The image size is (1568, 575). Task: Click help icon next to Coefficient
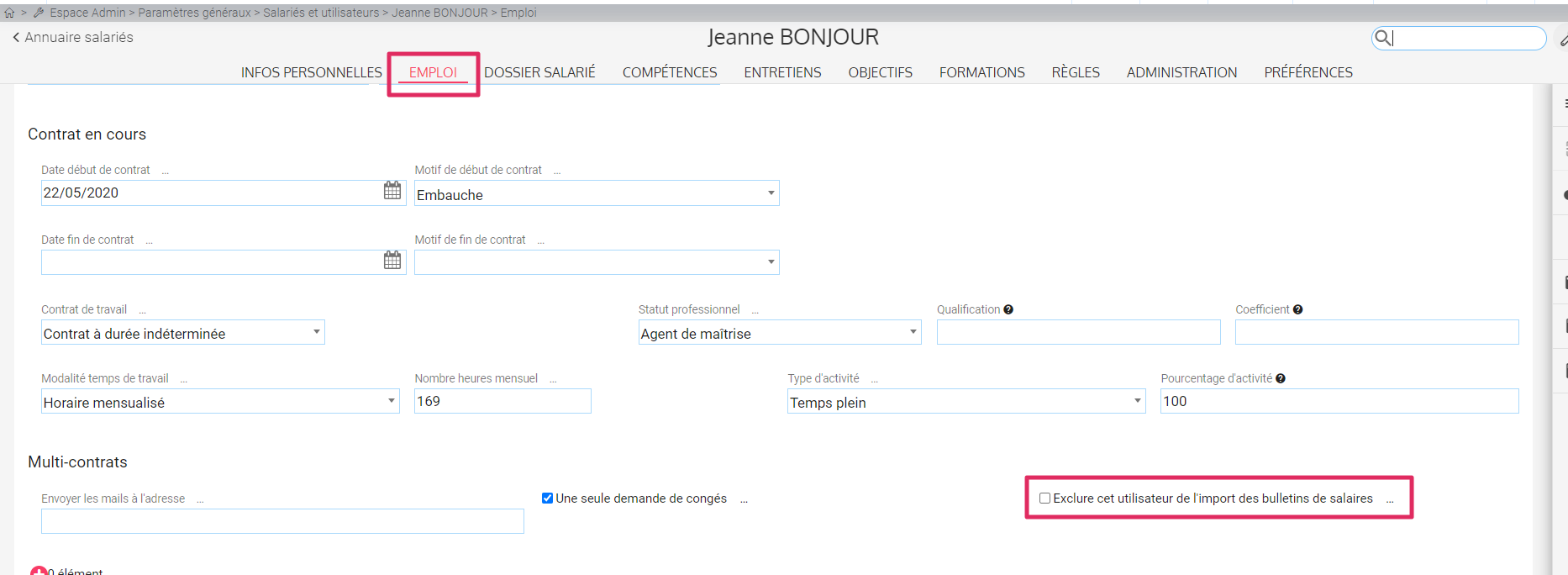tap(1297, 309)
